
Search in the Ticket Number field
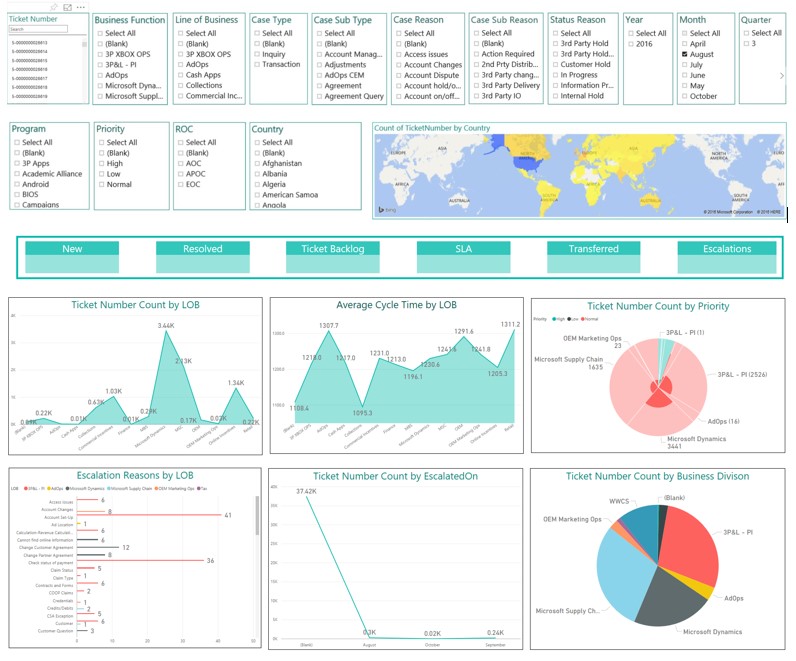(x=38, y=29)
